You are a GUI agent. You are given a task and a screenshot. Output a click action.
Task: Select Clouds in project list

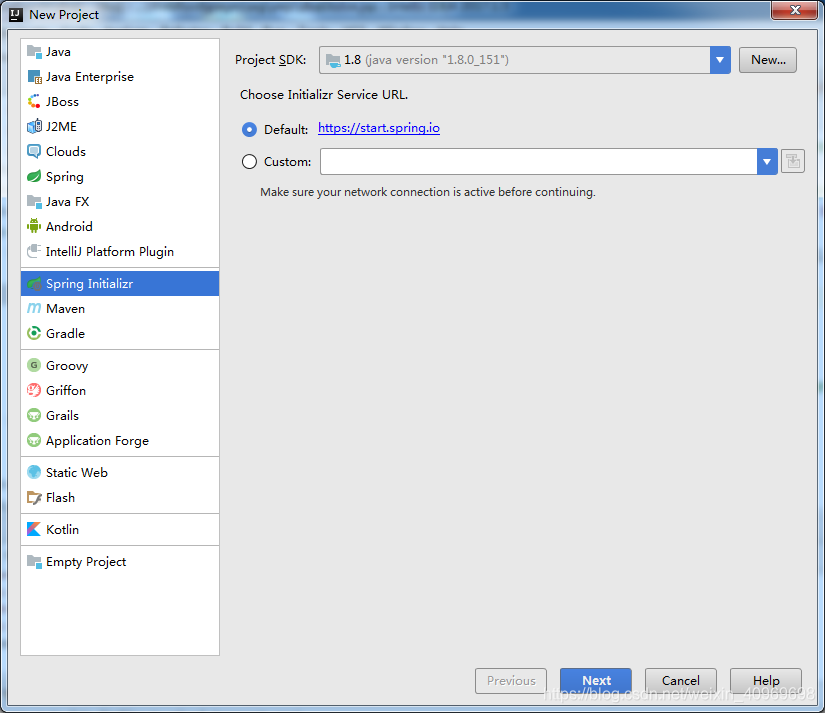(x=120, y=152)
